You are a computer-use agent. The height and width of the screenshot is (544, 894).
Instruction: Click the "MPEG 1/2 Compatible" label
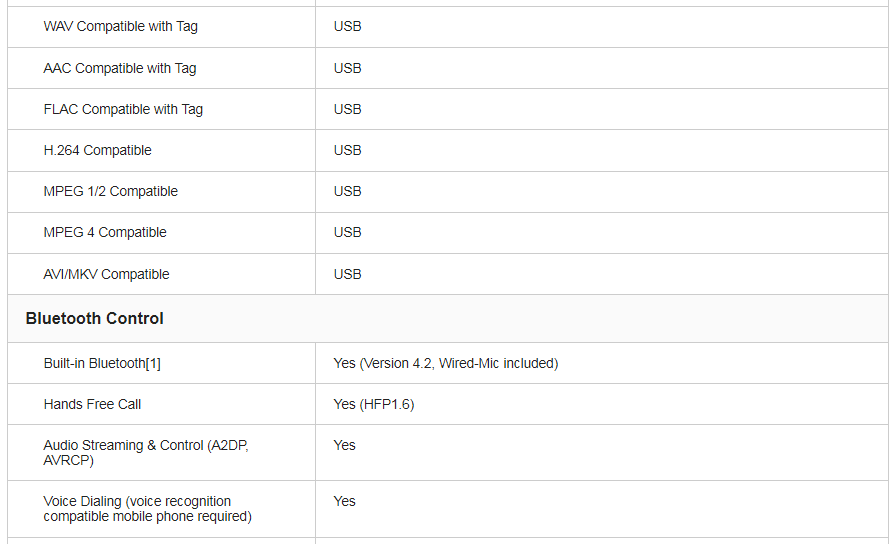110,191
